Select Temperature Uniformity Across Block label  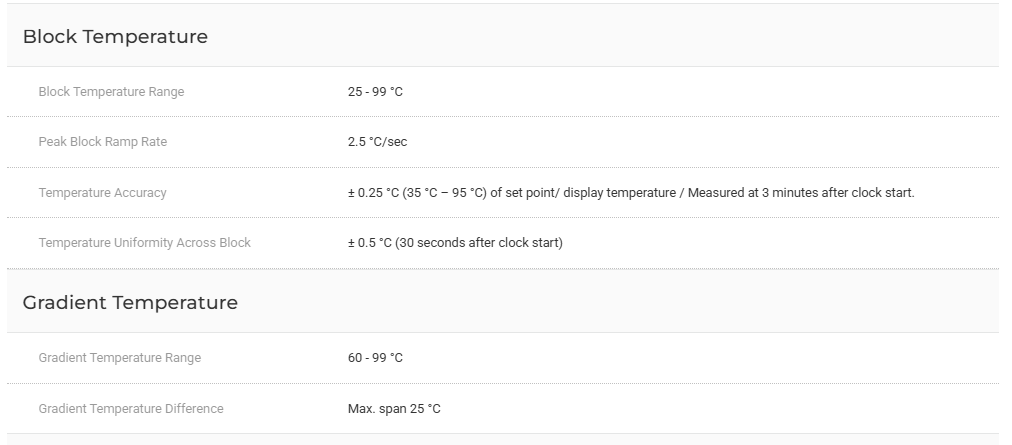pyautogui.click(x=145, y=243)
